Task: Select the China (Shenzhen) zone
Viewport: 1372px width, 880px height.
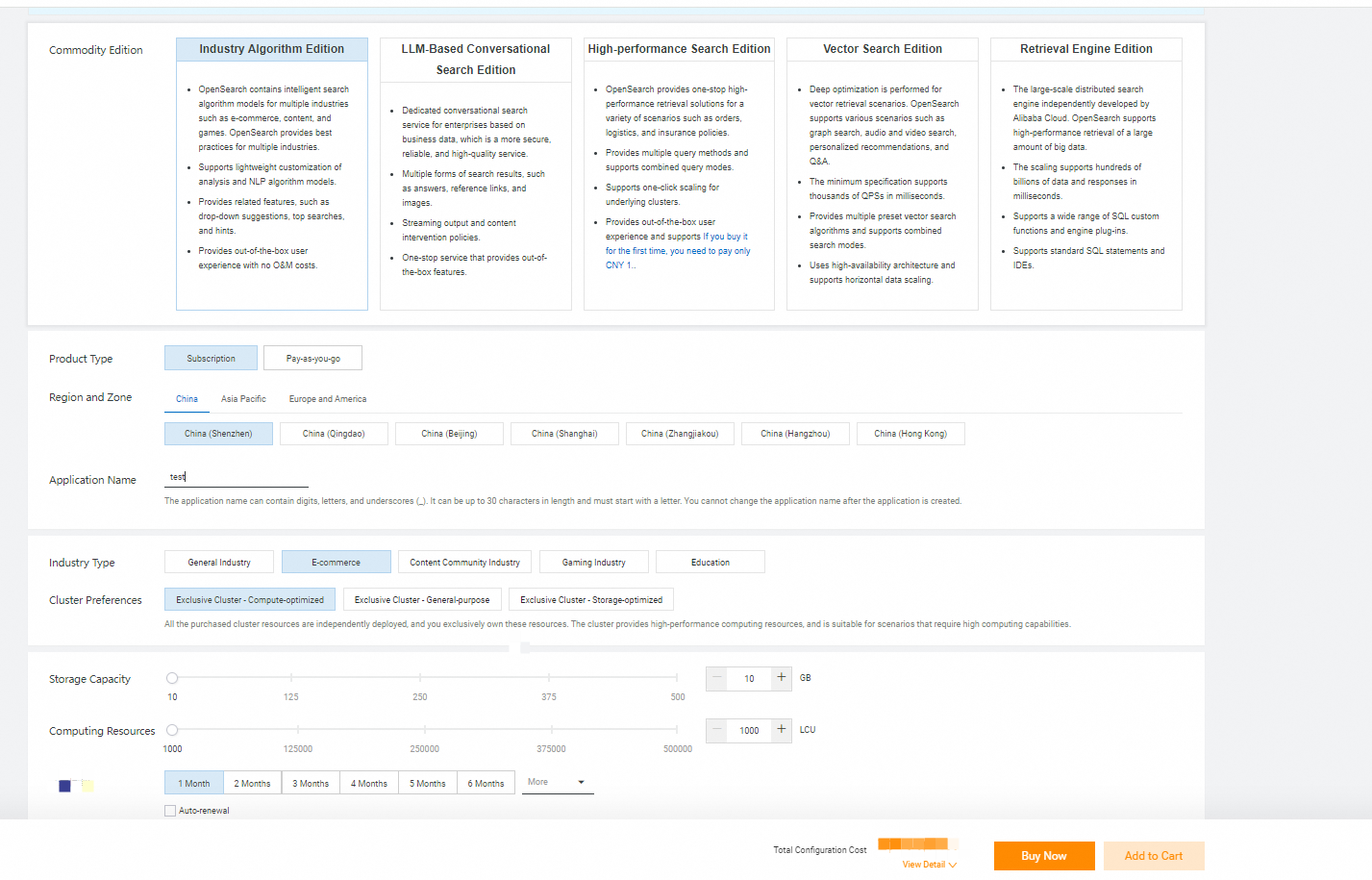Action: 218,434
